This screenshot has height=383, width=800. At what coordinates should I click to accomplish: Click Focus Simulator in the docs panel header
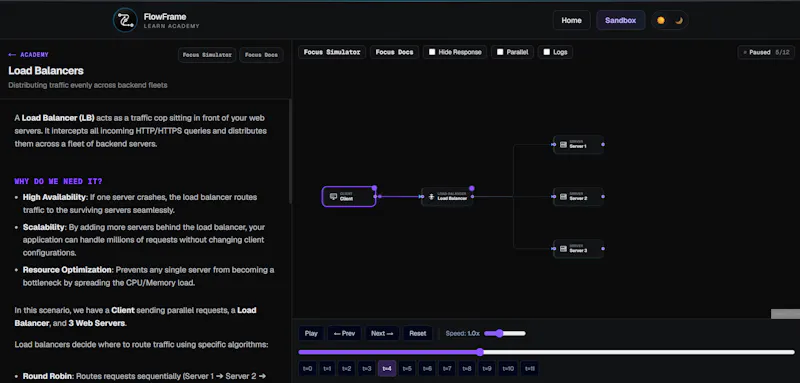point(207,55)
